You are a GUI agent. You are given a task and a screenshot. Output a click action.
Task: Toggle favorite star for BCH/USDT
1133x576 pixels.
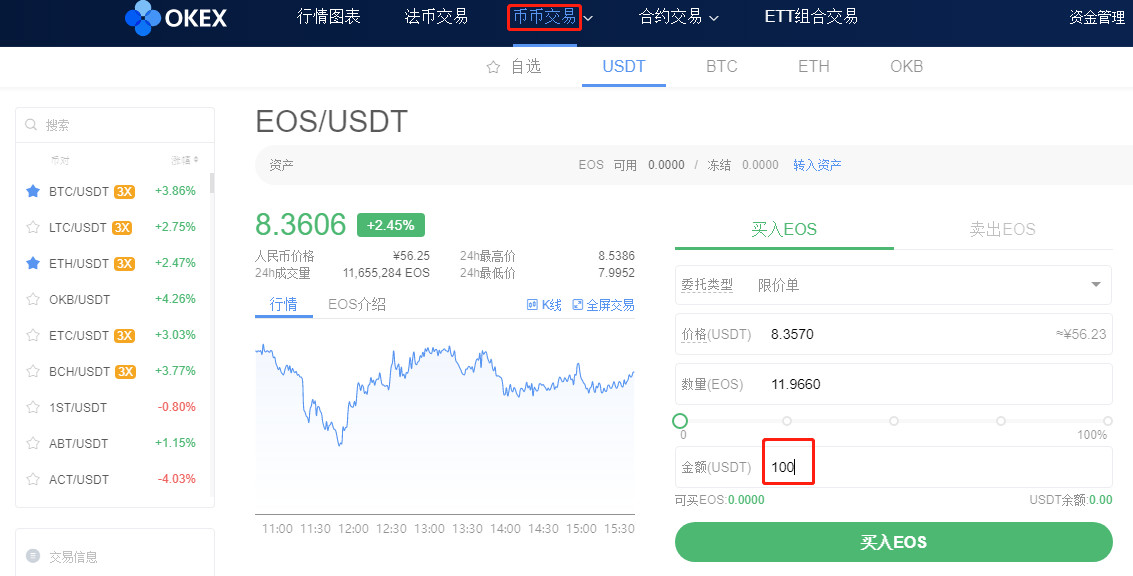click(33, 371)
